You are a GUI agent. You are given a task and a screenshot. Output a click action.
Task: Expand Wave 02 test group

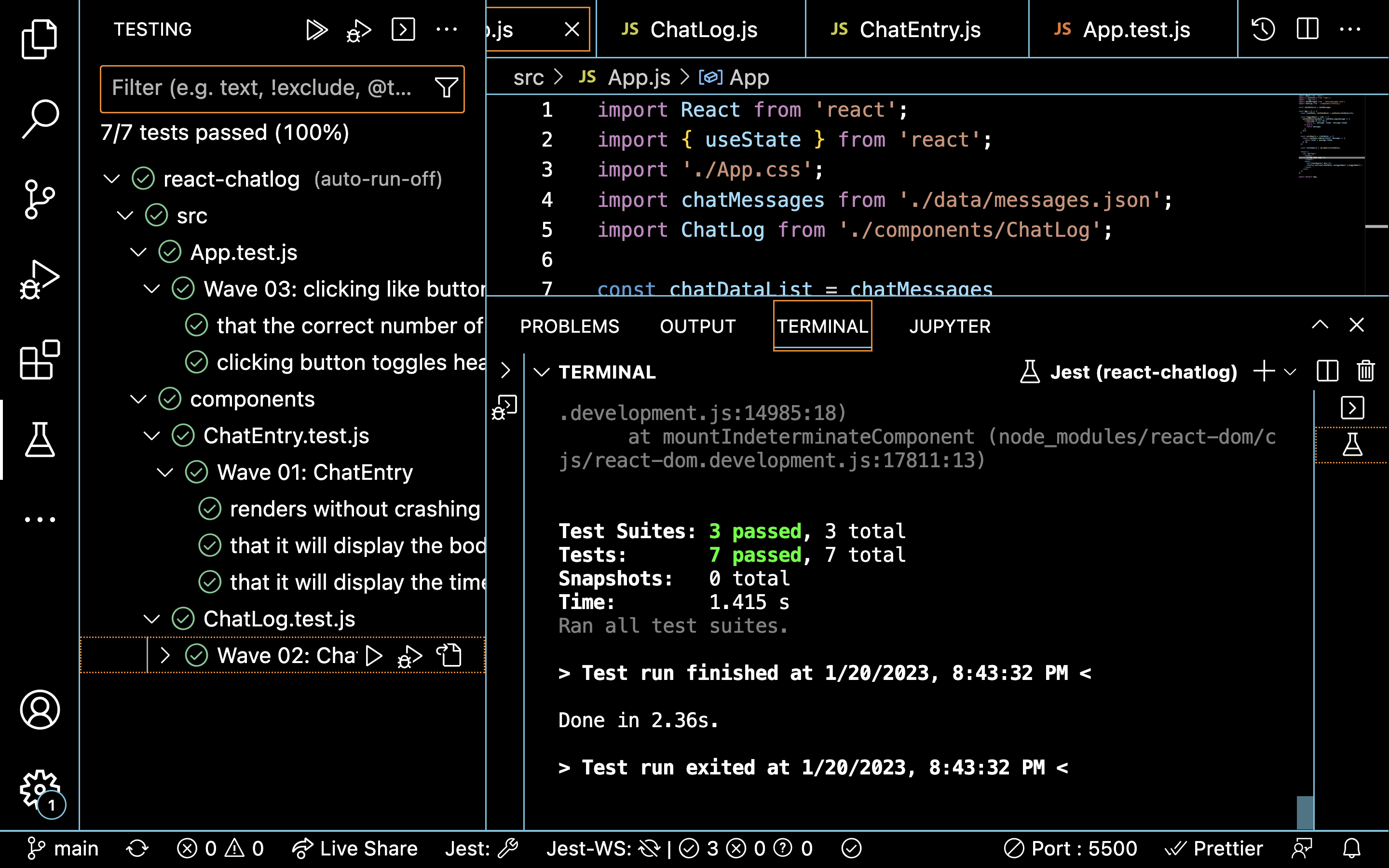(x=165, y=655)
